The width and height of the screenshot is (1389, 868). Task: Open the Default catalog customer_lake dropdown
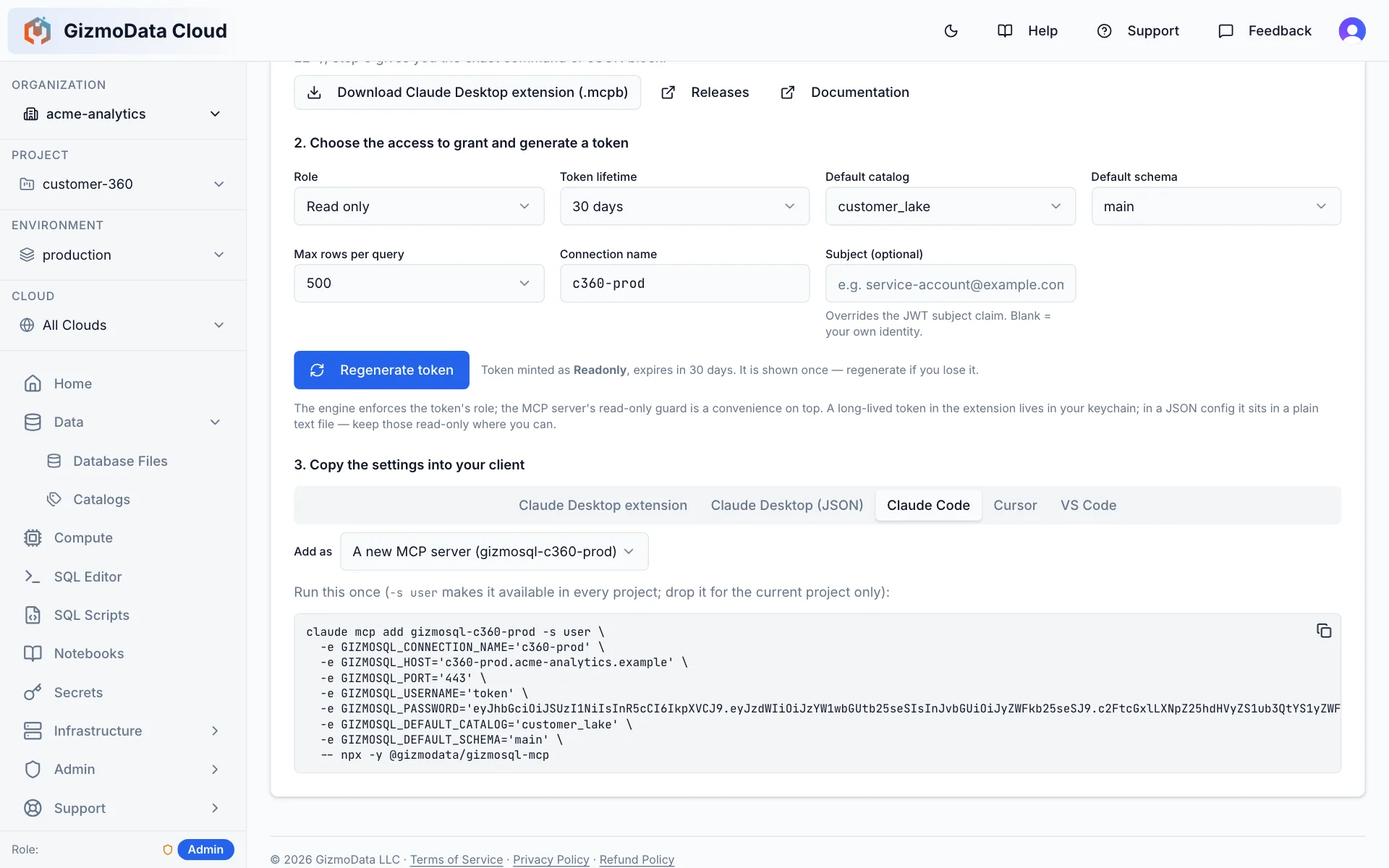click(x=950, y=206)
